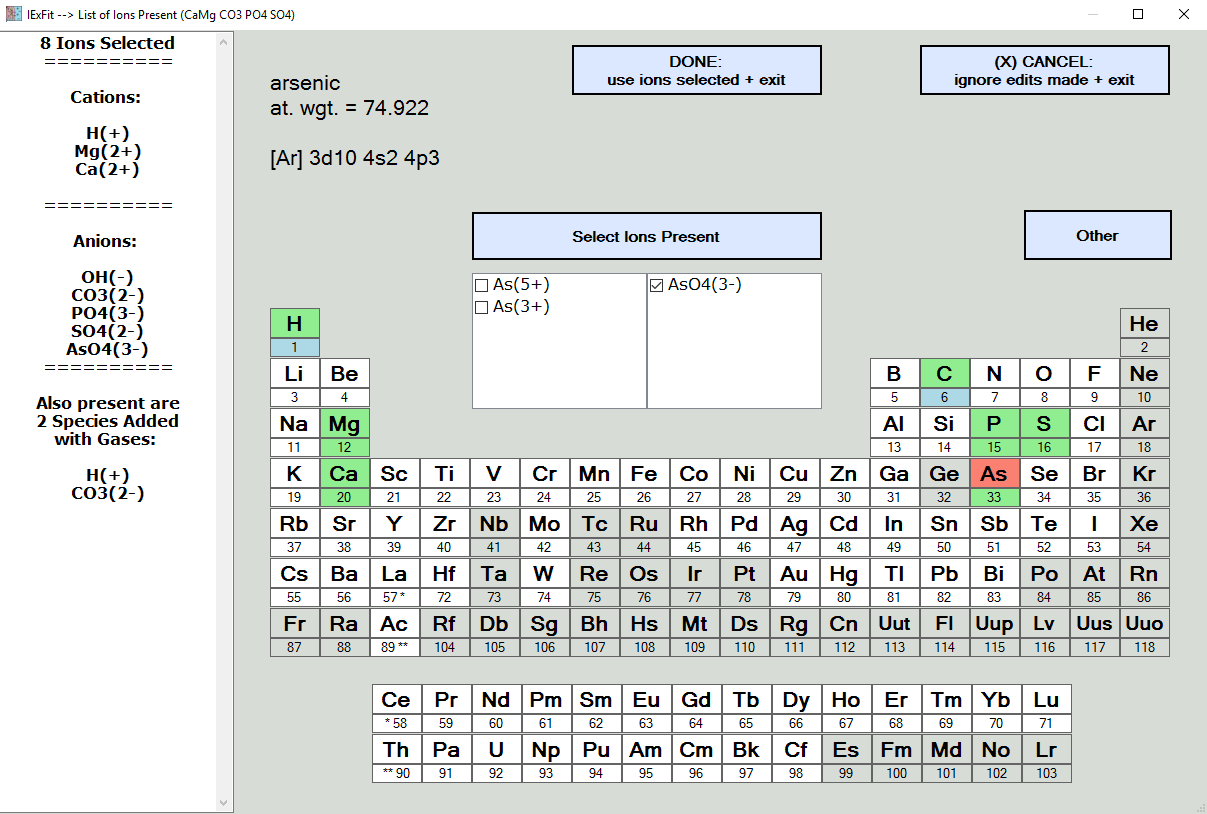1207x814 pixels.
Task: Uncheck the AsO4(3-) ion checkbox
Action: 657,286
